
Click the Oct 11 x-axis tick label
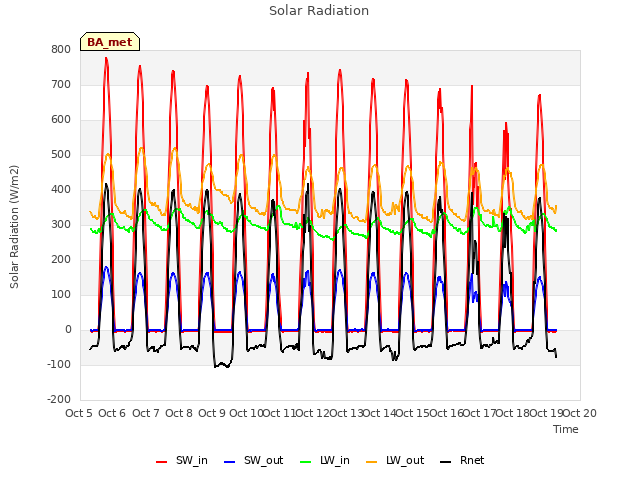click(279, 413)
